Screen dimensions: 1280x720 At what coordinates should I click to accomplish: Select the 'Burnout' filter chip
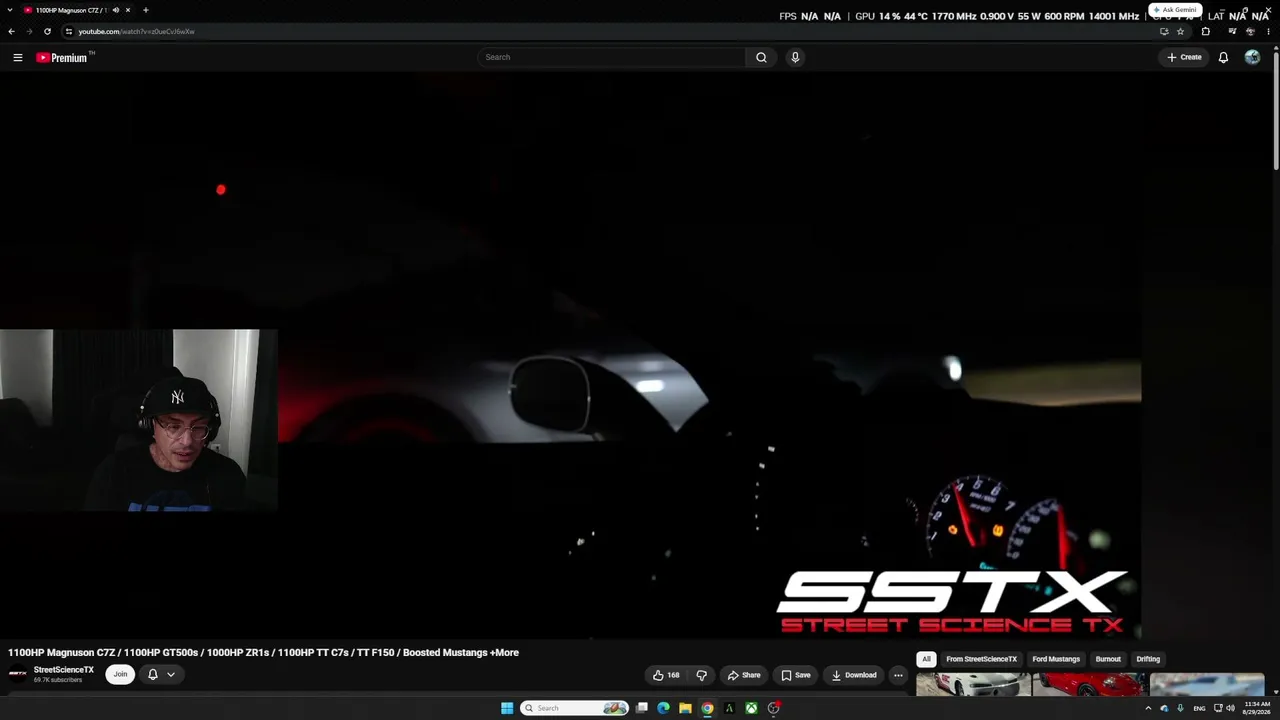click(1108, 660)
